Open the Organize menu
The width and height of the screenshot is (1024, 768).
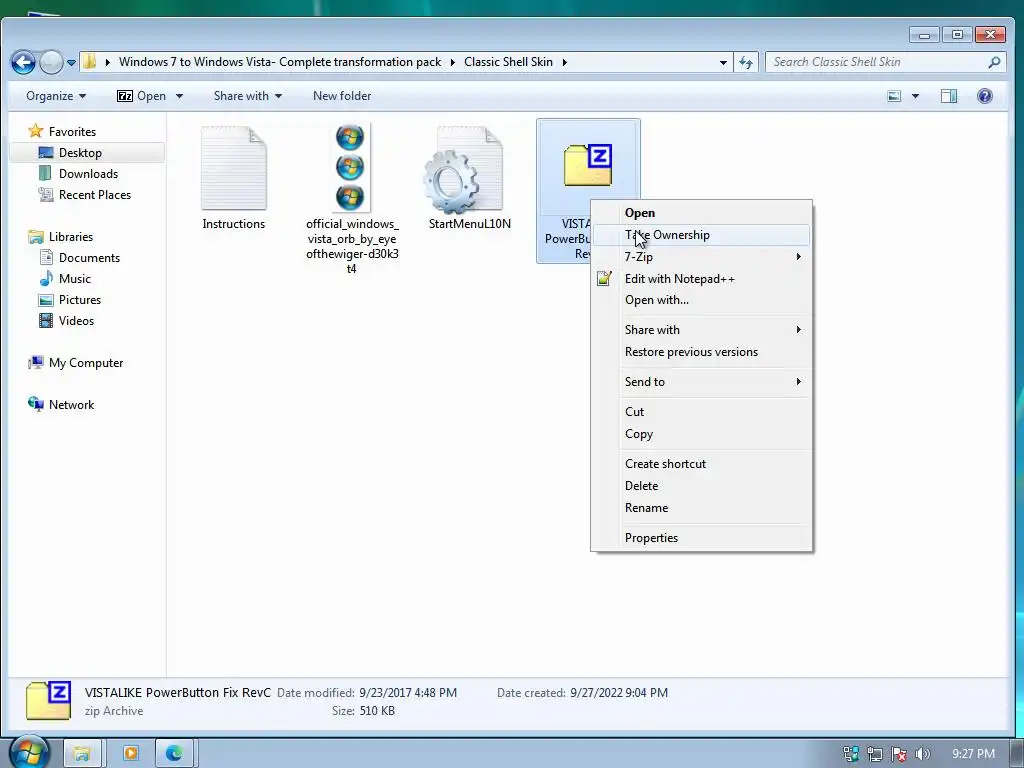click(56, 96)
